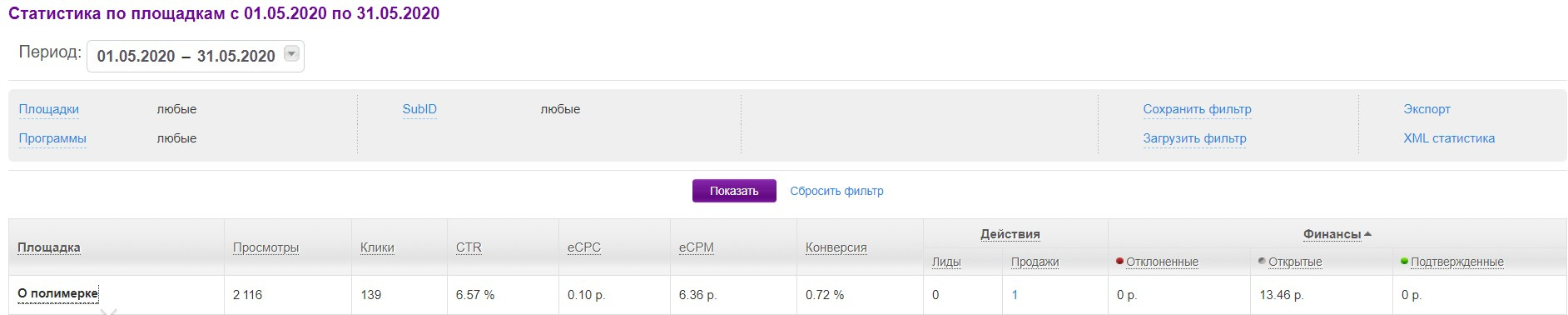
Task: Click Загрузить фильтр link
Action: tap(1194, 138)
